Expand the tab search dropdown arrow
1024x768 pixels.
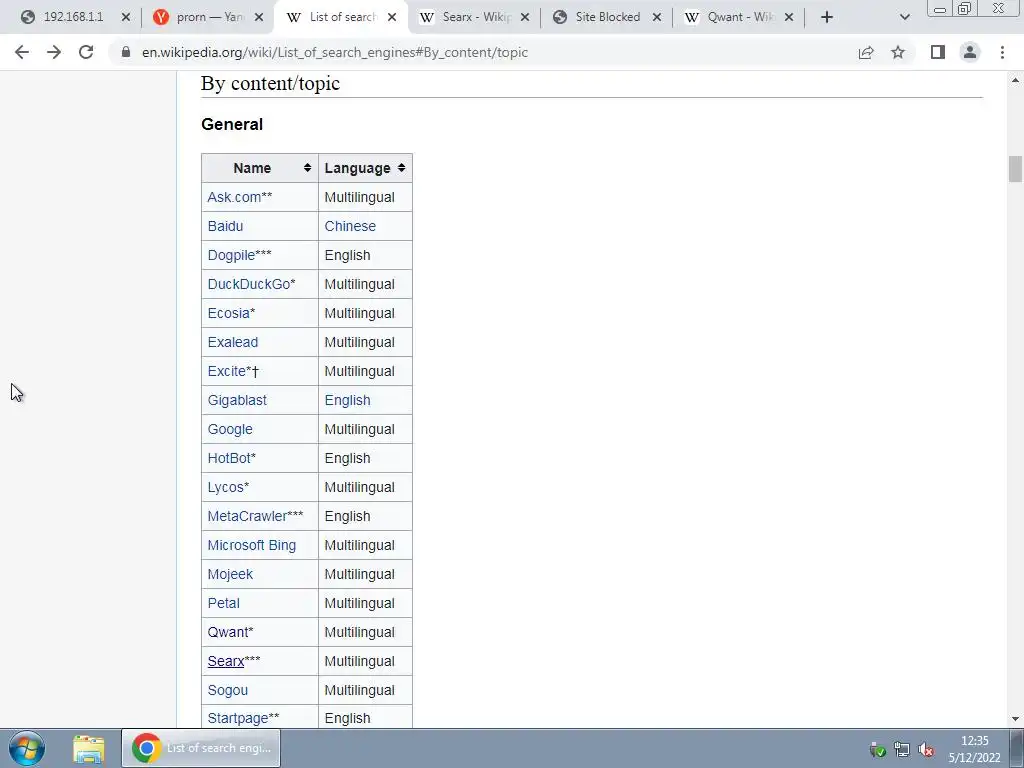pos(904,17)
